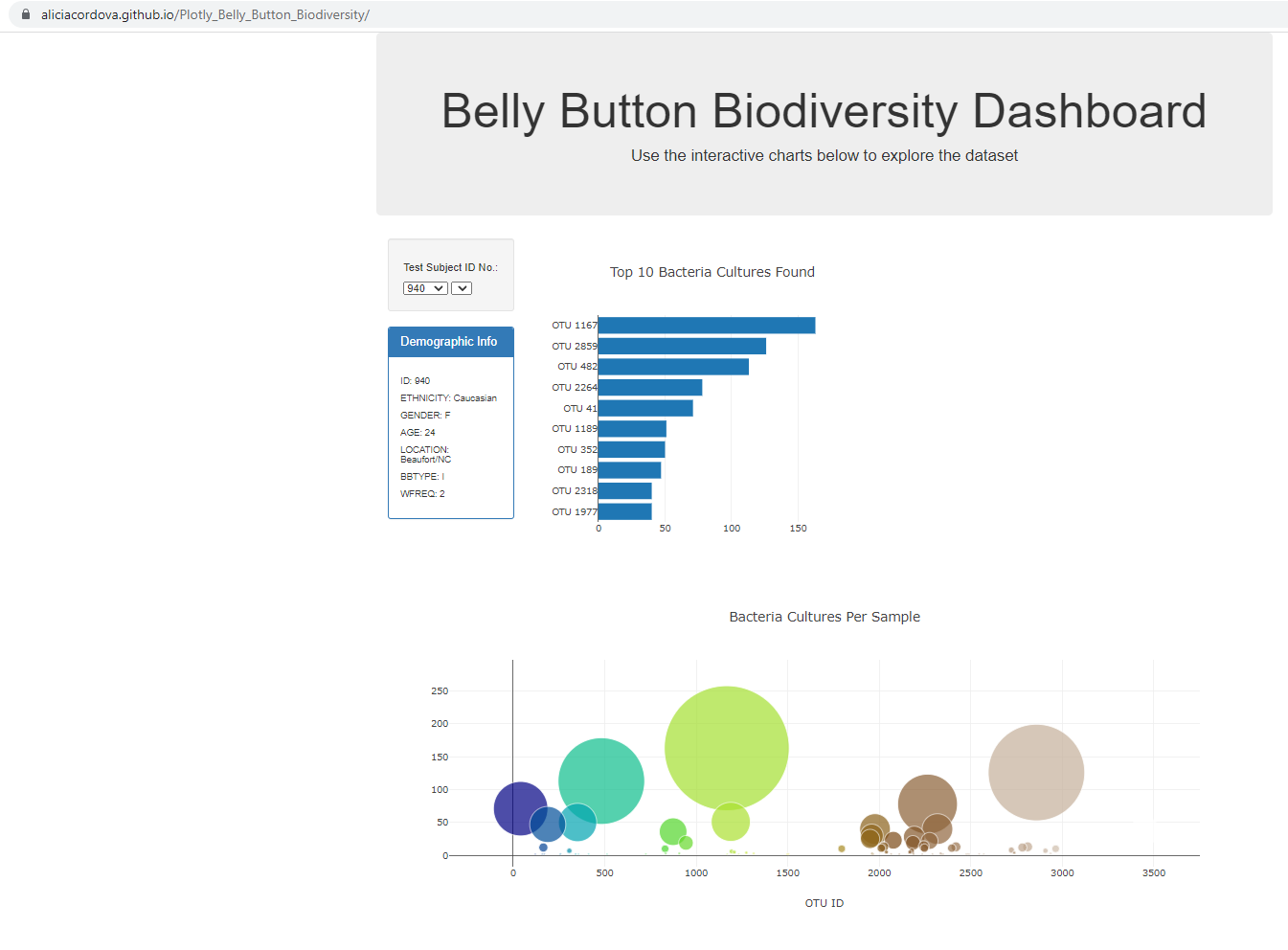Click the OTU 482 bar
Image resolution: width=1288 pixels, height=950 pixels.
[673, 366]
